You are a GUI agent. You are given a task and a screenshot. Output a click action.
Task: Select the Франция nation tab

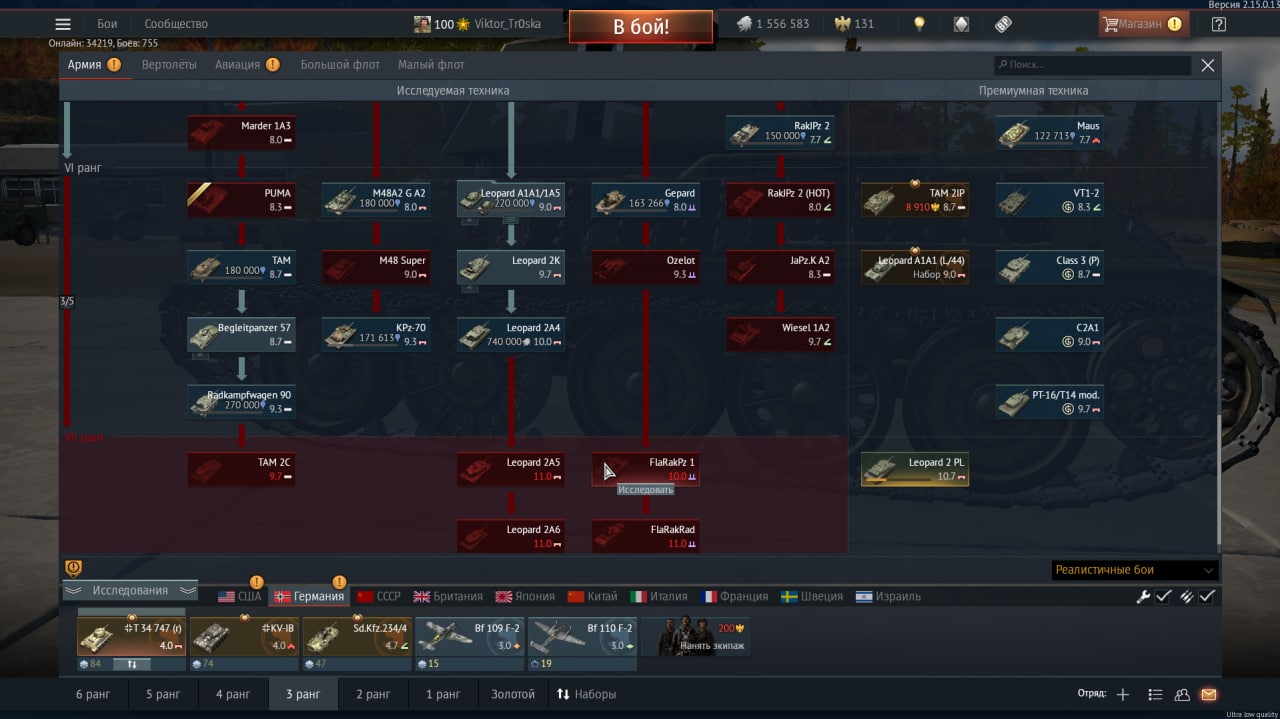pyautogui.click(x=735, y=596)
